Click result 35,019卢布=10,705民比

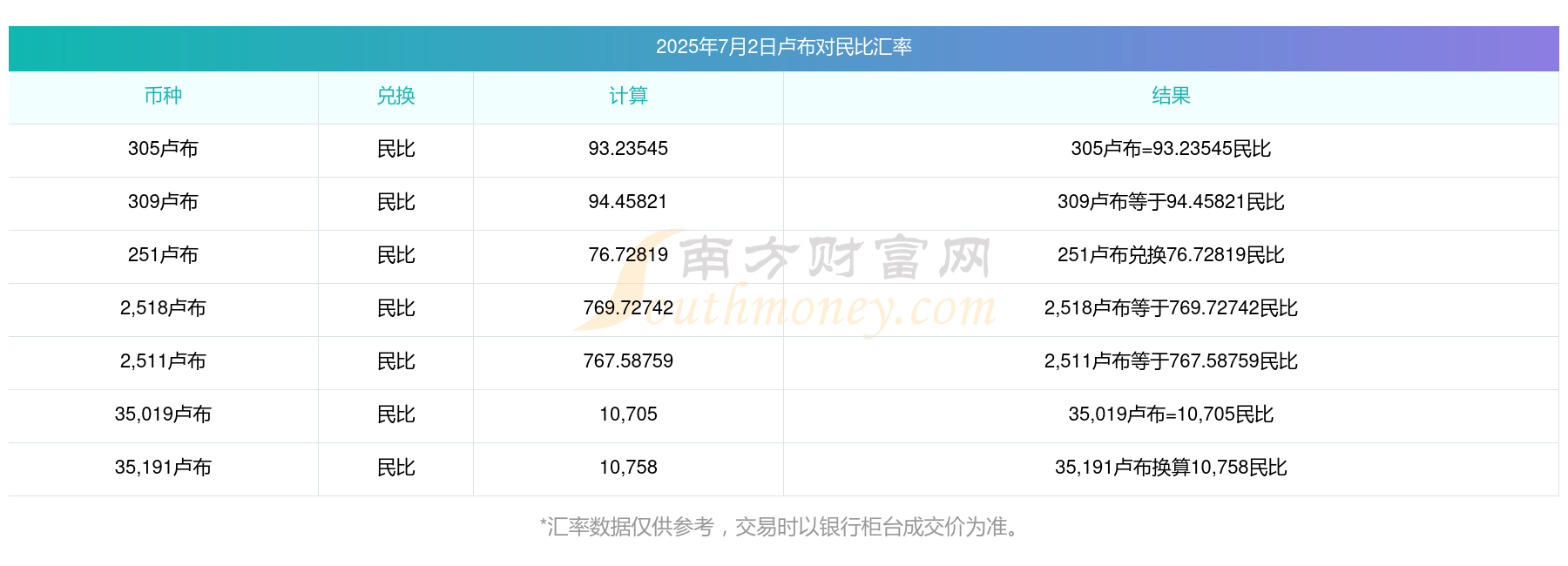click(x=1171, y=414)
